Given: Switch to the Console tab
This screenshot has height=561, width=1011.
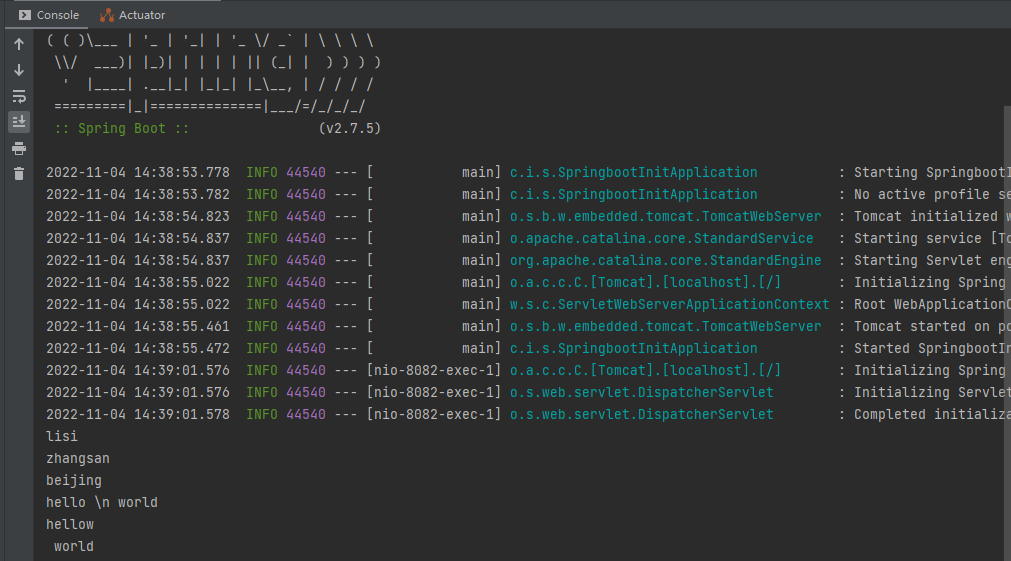Looking at the screenshot, I should pyautogui.click(x=49, y=15).
